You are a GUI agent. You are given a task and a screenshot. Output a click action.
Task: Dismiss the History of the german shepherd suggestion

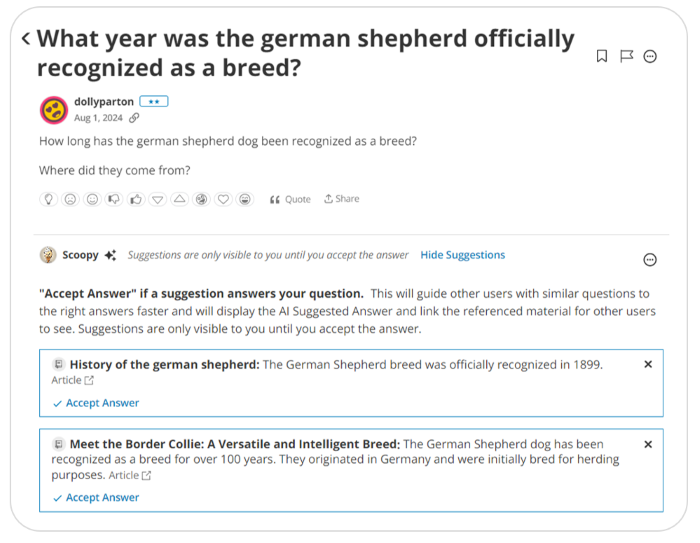[x=648, y=364]
